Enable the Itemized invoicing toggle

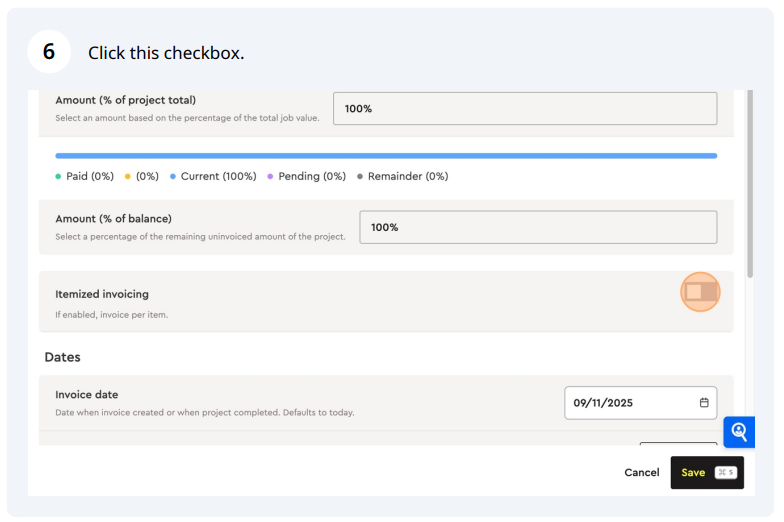coord(700,292)
